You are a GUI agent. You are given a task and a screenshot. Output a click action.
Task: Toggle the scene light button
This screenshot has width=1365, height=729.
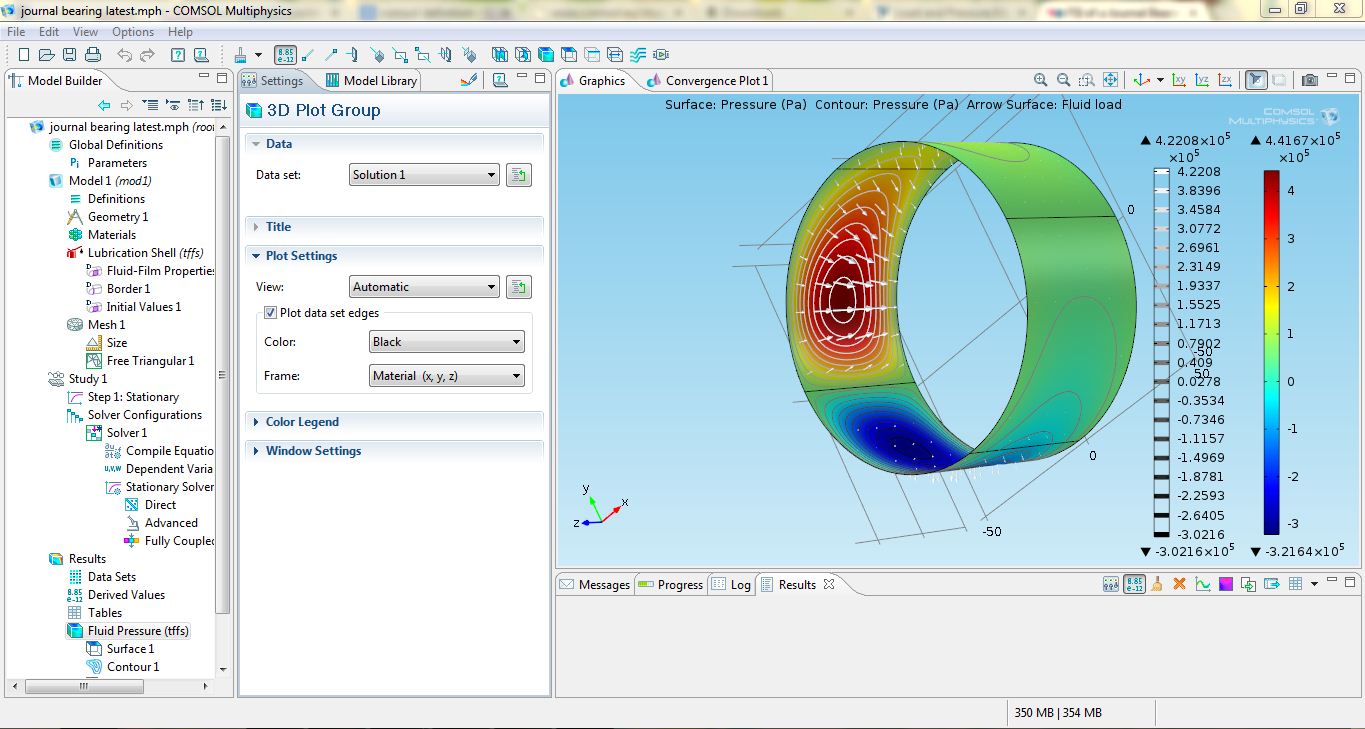click(x=1256, y=80)
